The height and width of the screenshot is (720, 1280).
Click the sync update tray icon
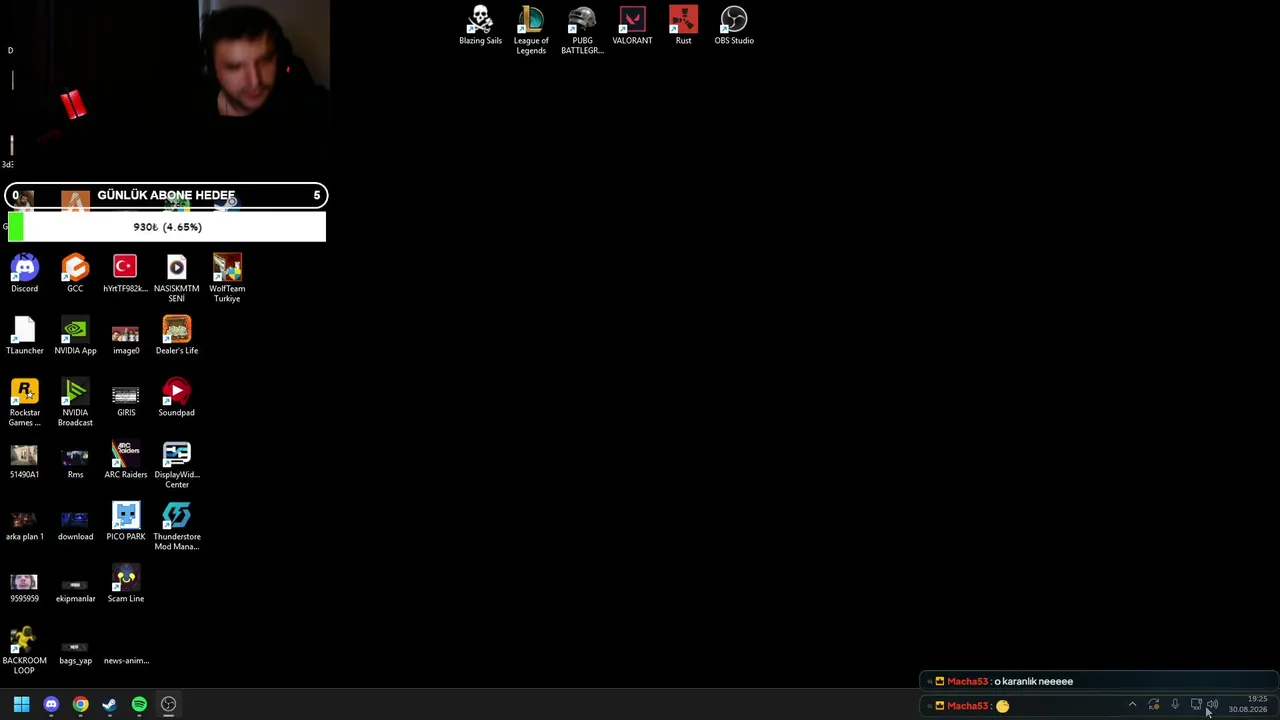click(1154, 705)
